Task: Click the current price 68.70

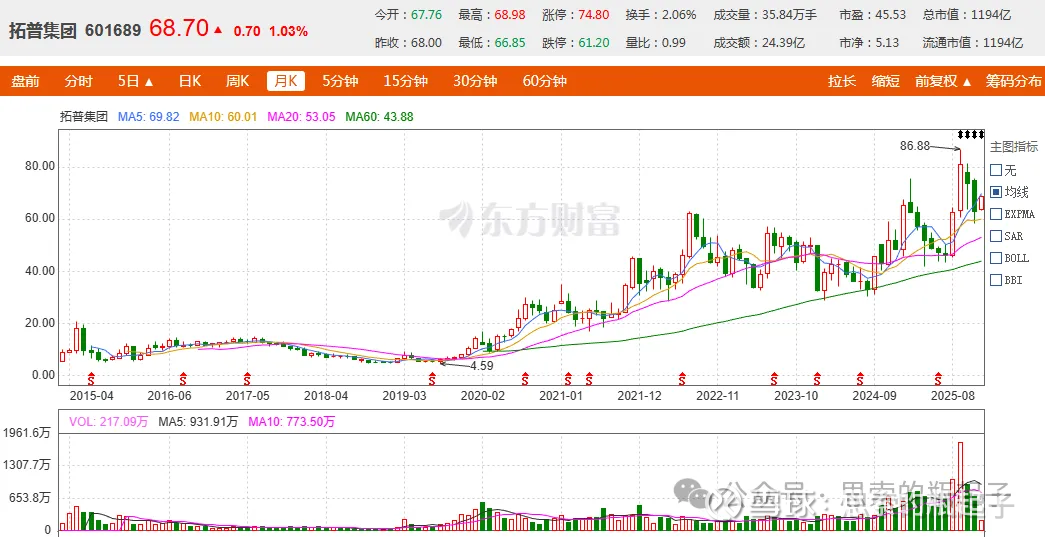Action: coord(179,28)
